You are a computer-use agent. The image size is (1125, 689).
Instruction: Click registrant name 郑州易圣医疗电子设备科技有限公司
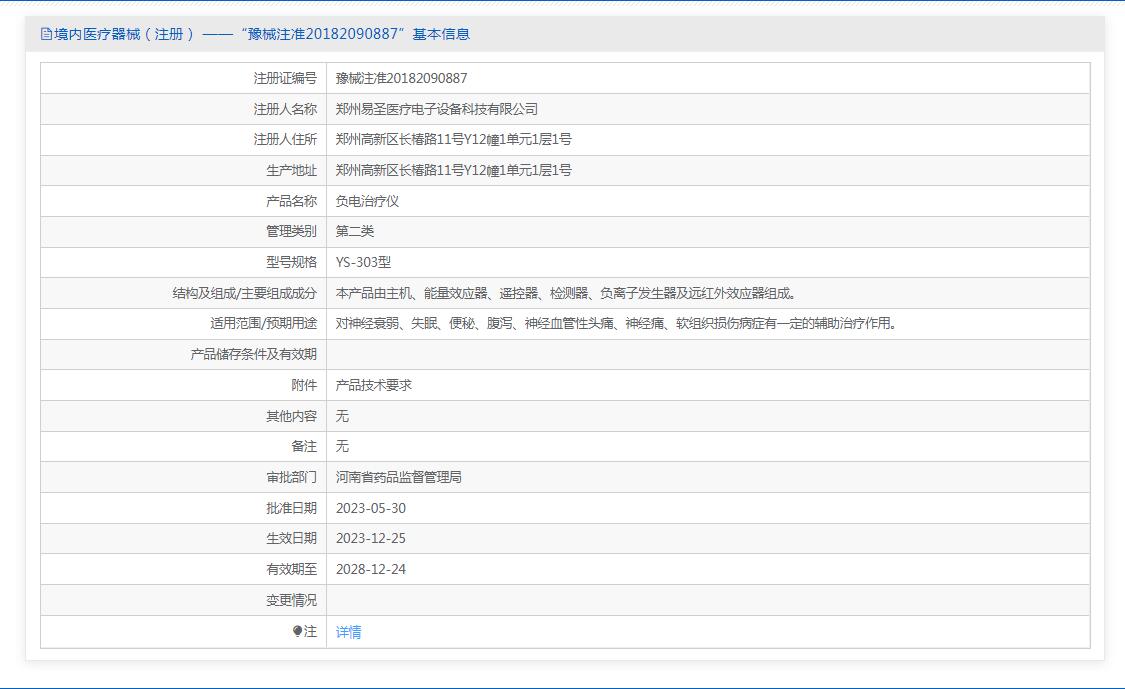(436, 109)
